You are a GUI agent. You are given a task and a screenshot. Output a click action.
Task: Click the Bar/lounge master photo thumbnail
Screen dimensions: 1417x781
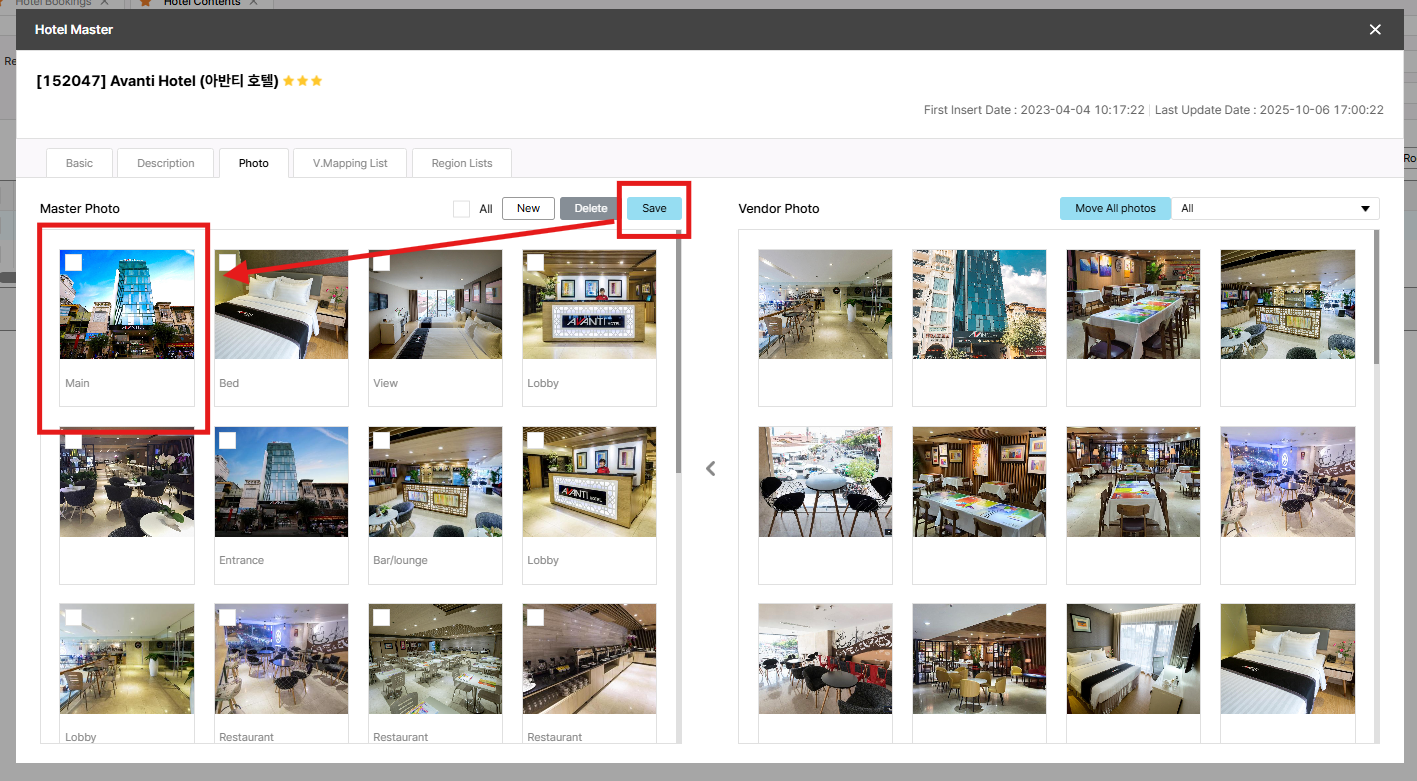[435, 482]
